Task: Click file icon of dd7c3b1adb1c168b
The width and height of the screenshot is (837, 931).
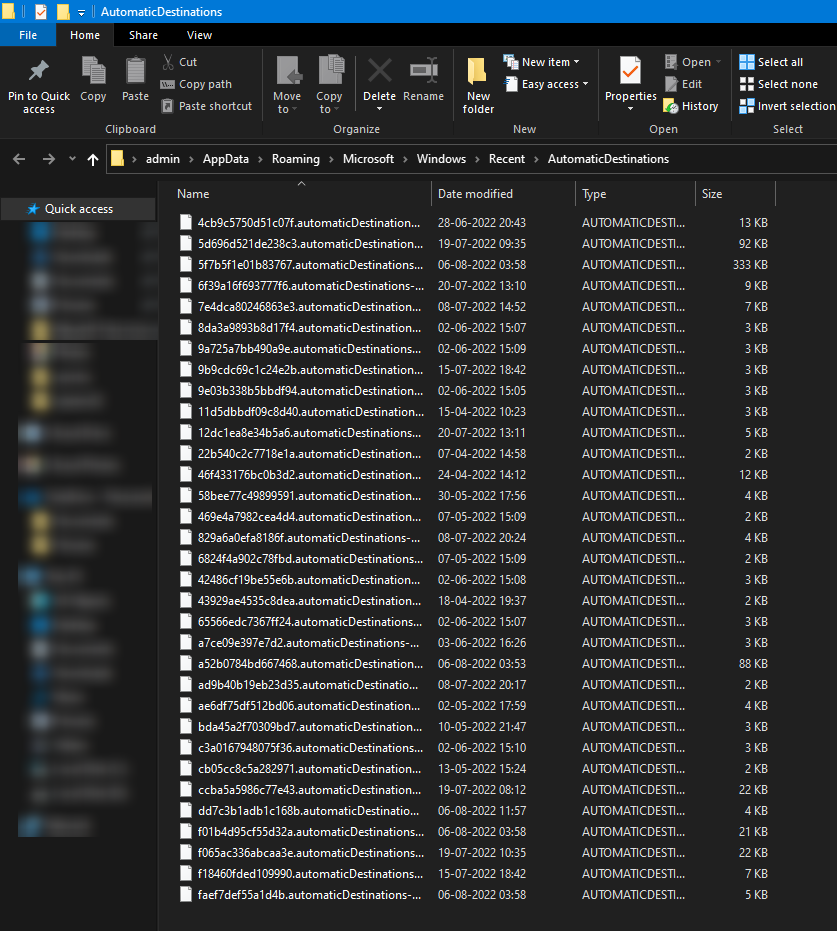Action: [186, 811]
